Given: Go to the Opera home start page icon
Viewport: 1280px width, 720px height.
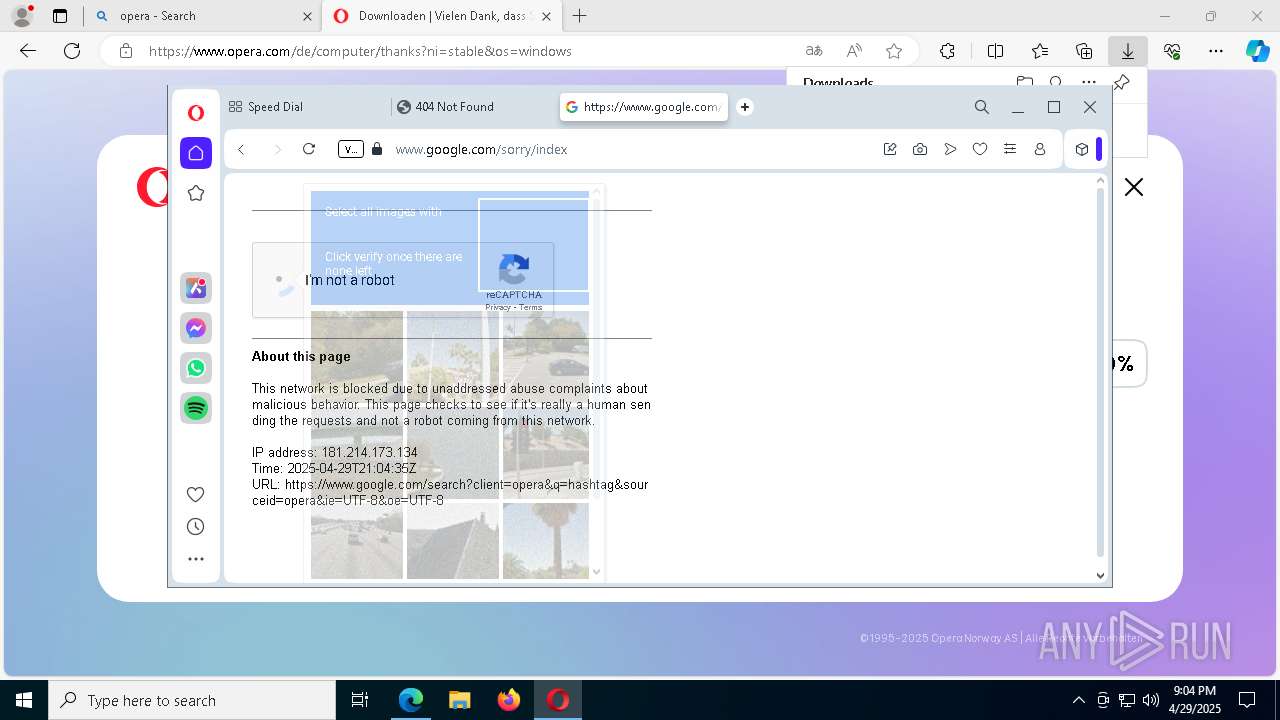Looking at the screenshot, I should (196, 153).
